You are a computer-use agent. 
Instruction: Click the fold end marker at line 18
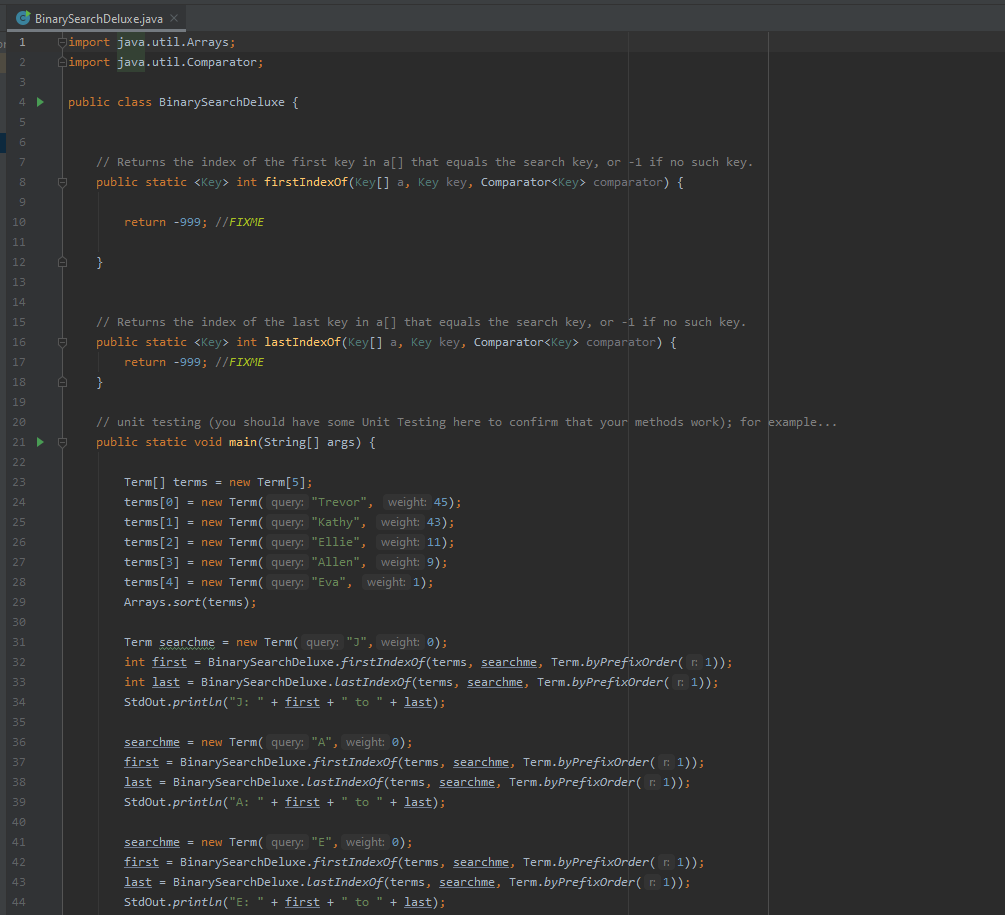click(63, 382)
